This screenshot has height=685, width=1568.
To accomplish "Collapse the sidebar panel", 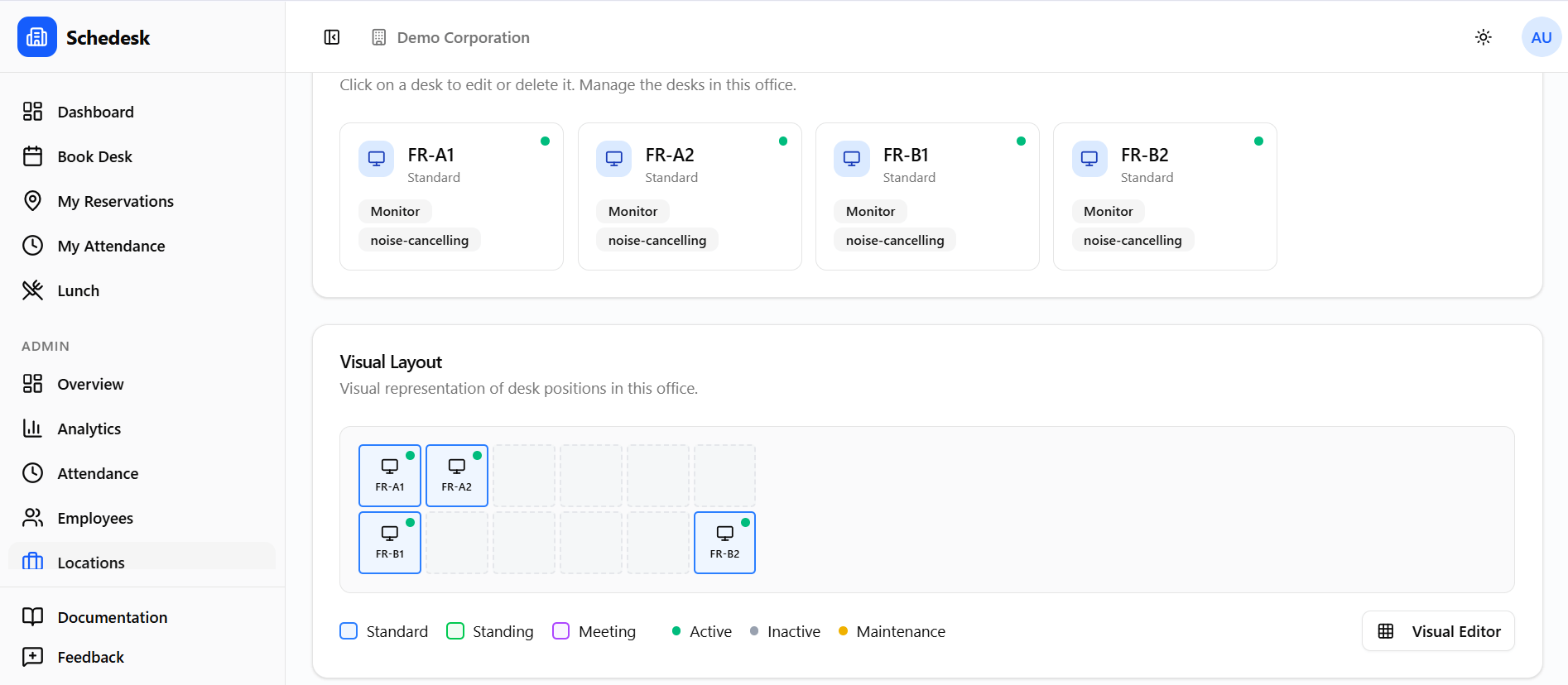I will point(332,37).
